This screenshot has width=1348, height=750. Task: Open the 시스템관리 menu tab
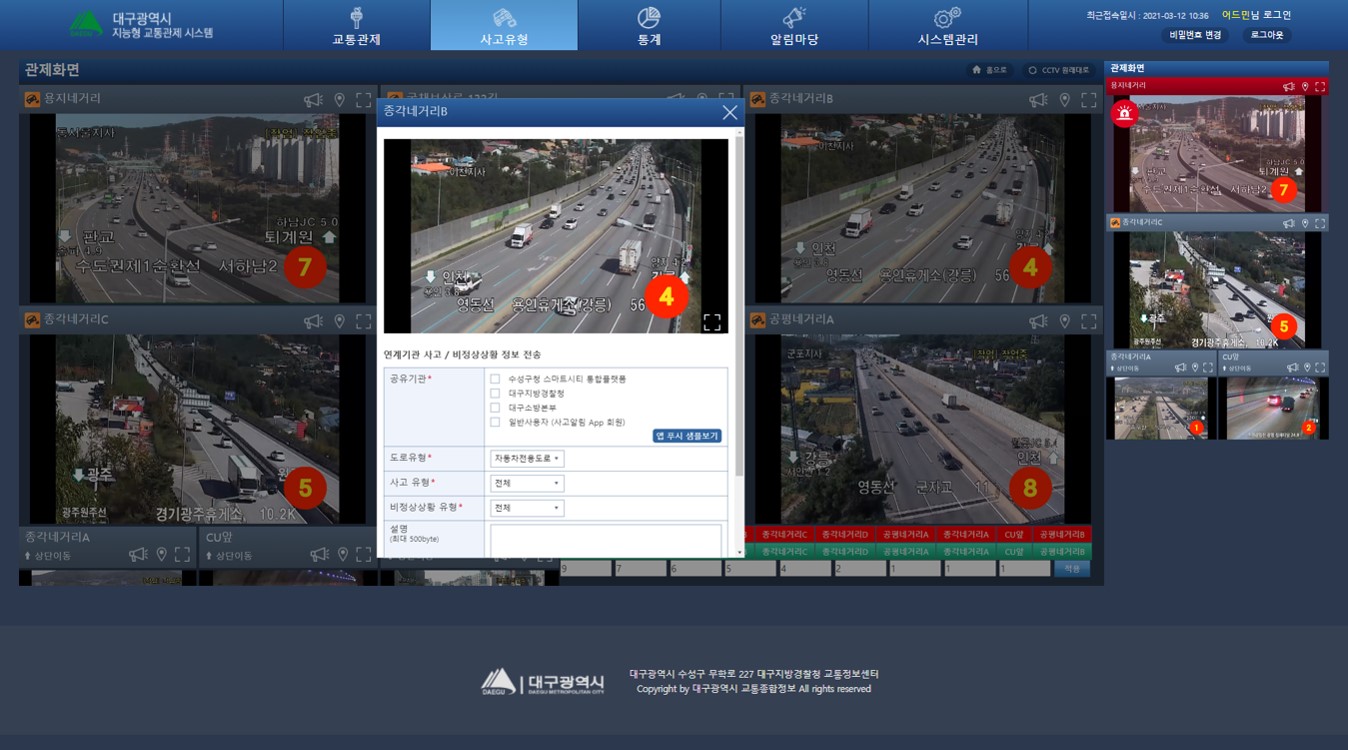tap(947, 25)
